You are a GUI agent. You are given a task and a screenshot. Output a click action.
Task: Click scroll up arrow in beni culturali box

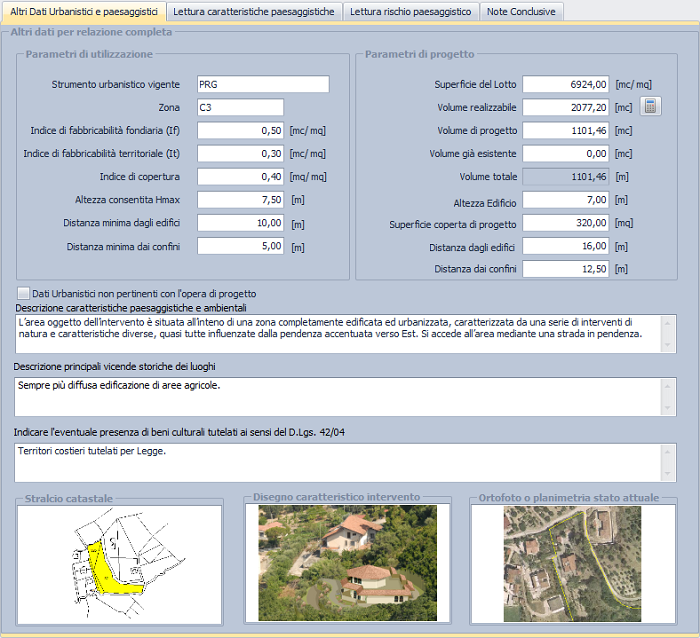[669, 450]
